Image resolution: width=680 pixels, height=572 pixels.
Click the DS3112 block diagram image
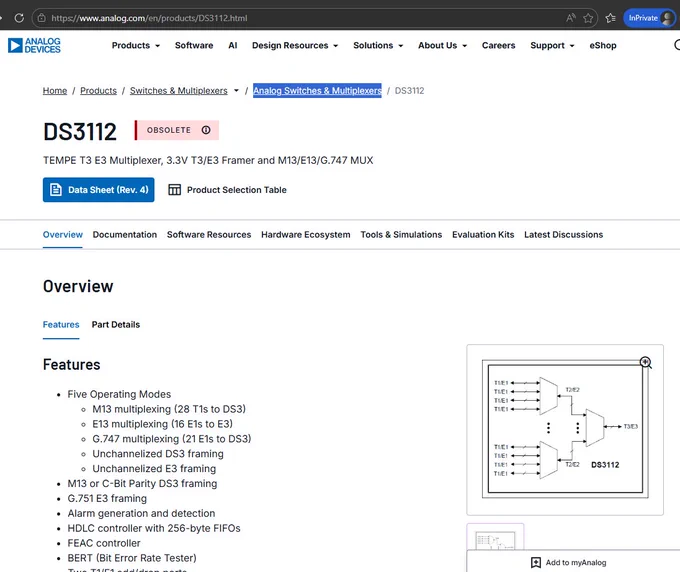pos(565,429)
